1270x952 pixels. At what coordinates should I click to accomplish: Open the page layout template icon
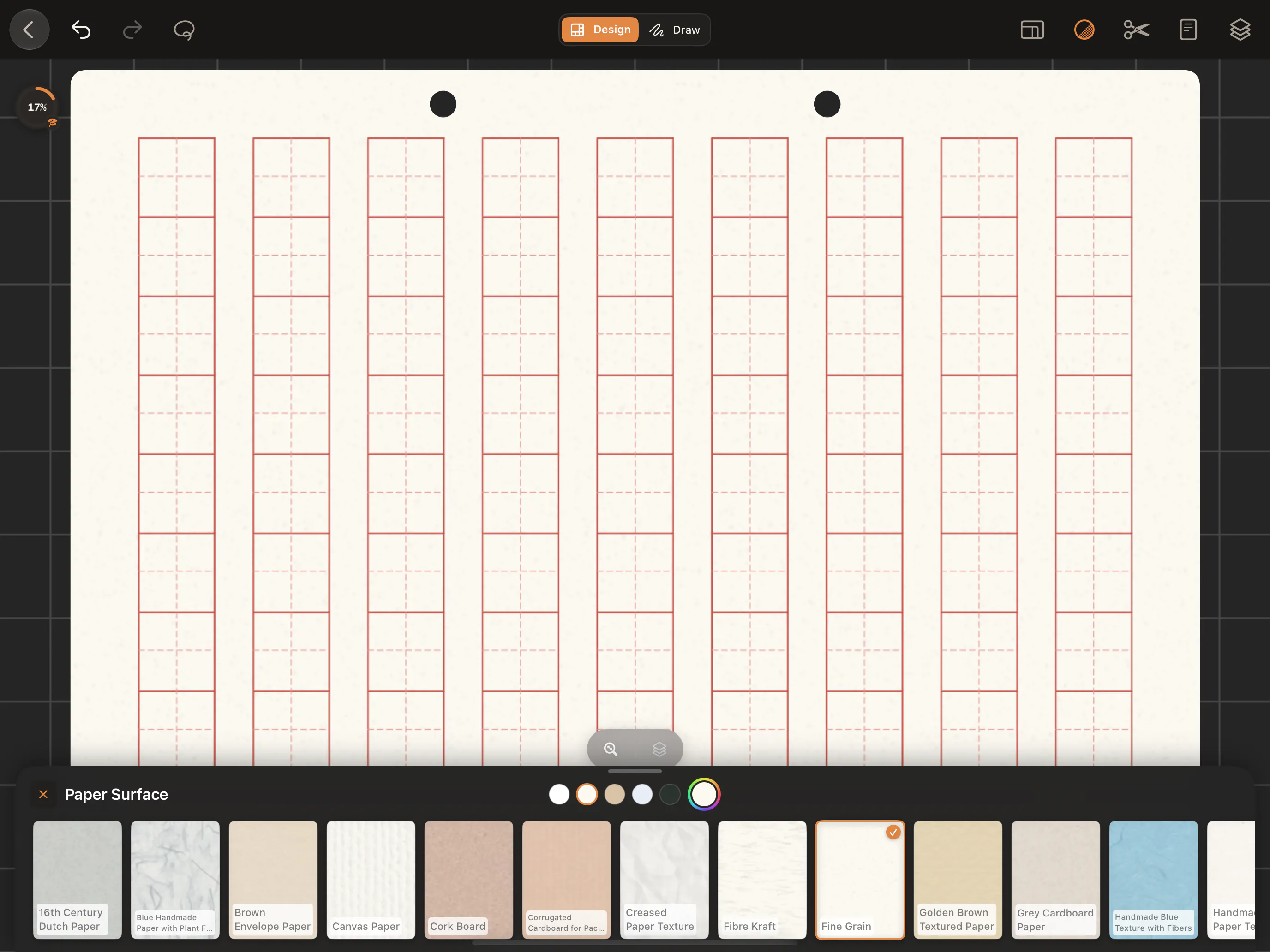[1032, 29]
